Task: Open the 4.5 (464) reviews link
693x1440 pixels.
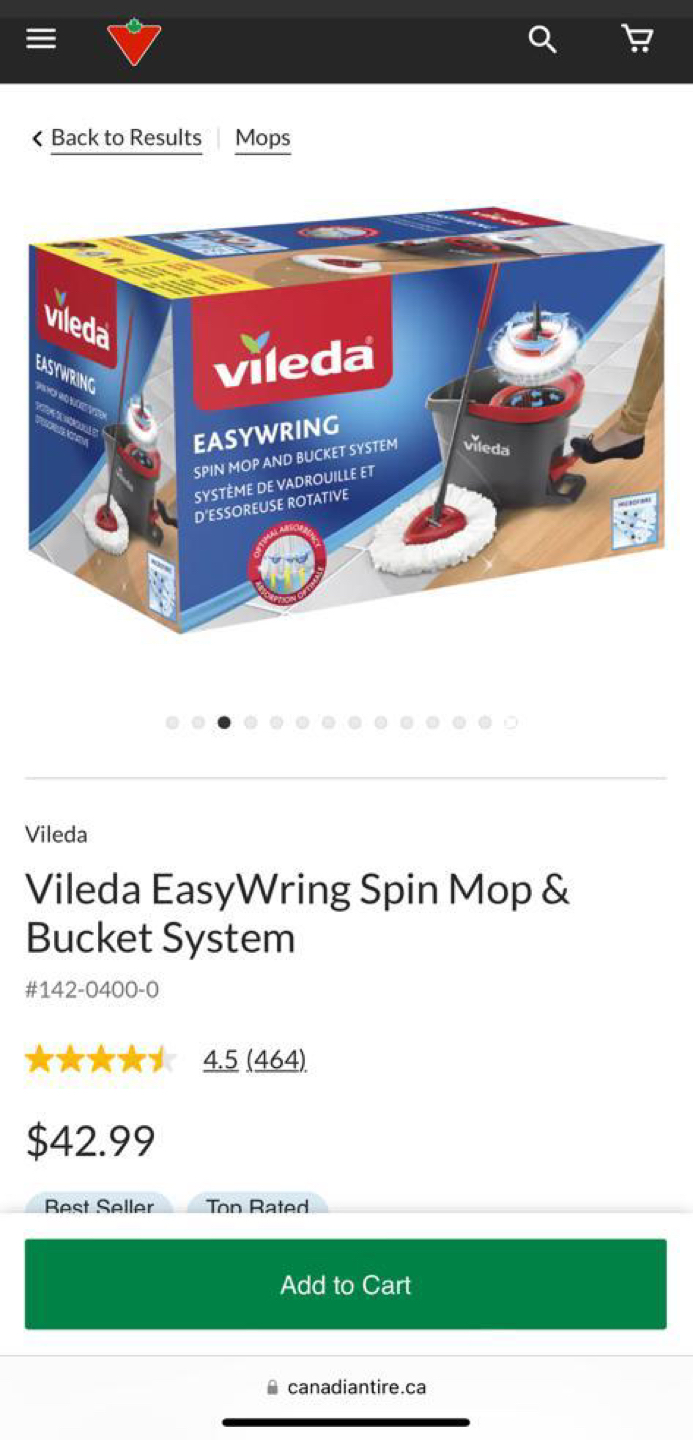Action: point(255,1059)
